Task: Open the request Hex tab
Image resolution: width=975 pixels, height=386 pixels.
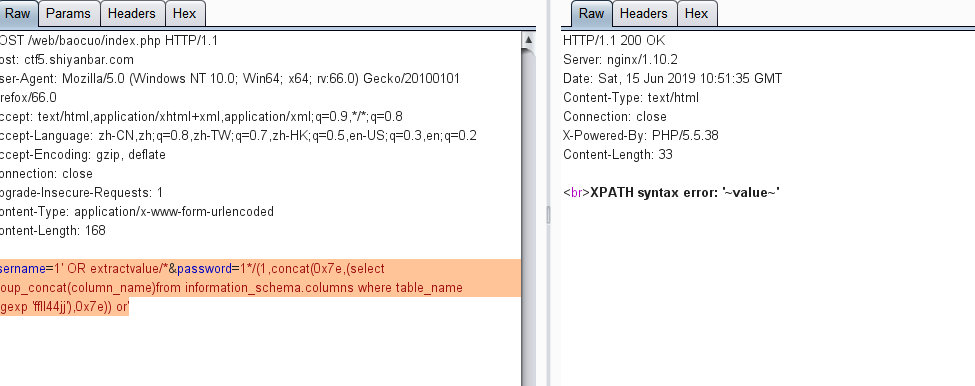Action: pos(185,14)
